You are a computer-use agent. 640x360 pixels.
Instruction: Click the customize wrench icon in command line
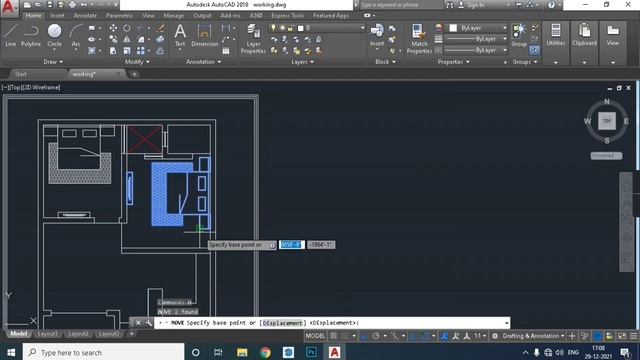point(149,323)
